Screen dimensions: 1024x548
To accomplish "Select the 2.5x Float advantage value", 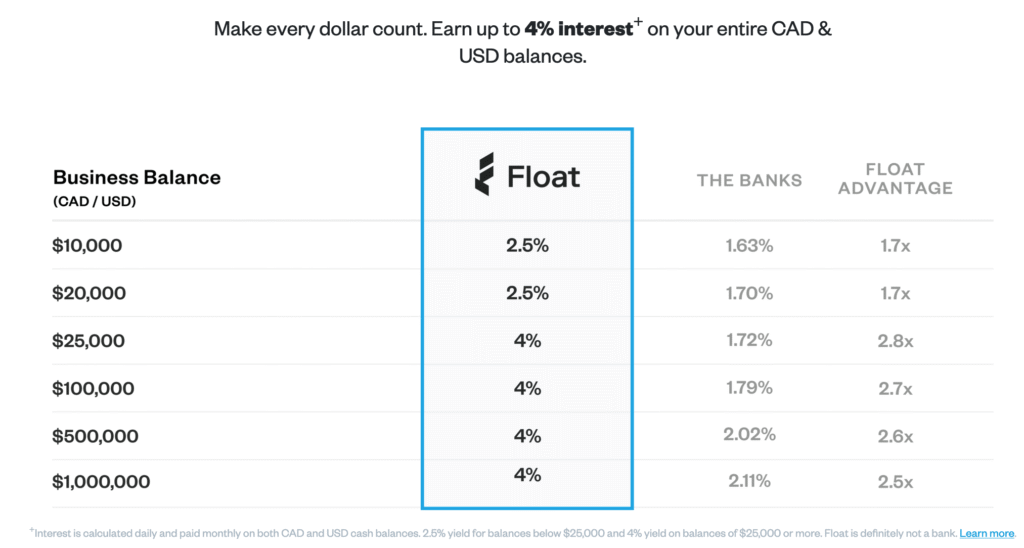I will (894, 482).
